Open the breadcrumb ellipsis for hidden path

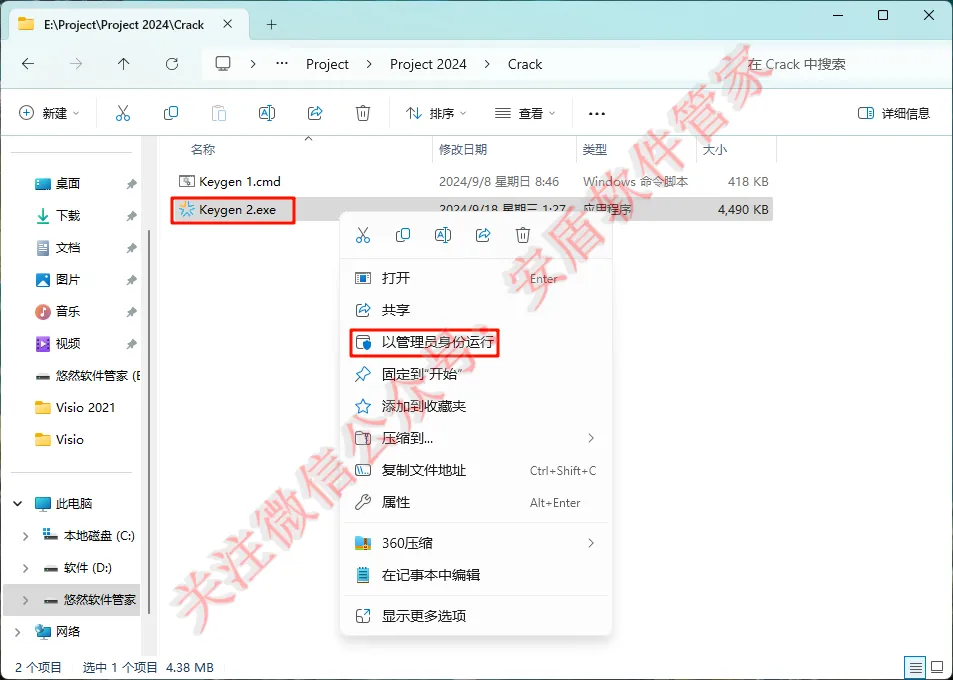(281, 63)
